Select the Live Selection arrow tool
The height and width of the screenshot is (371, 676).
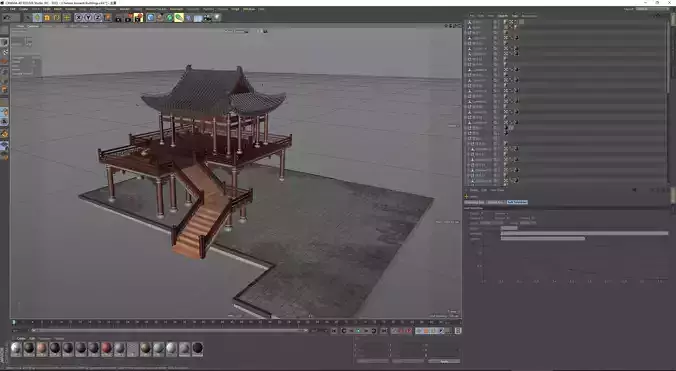tap(28, 18)
